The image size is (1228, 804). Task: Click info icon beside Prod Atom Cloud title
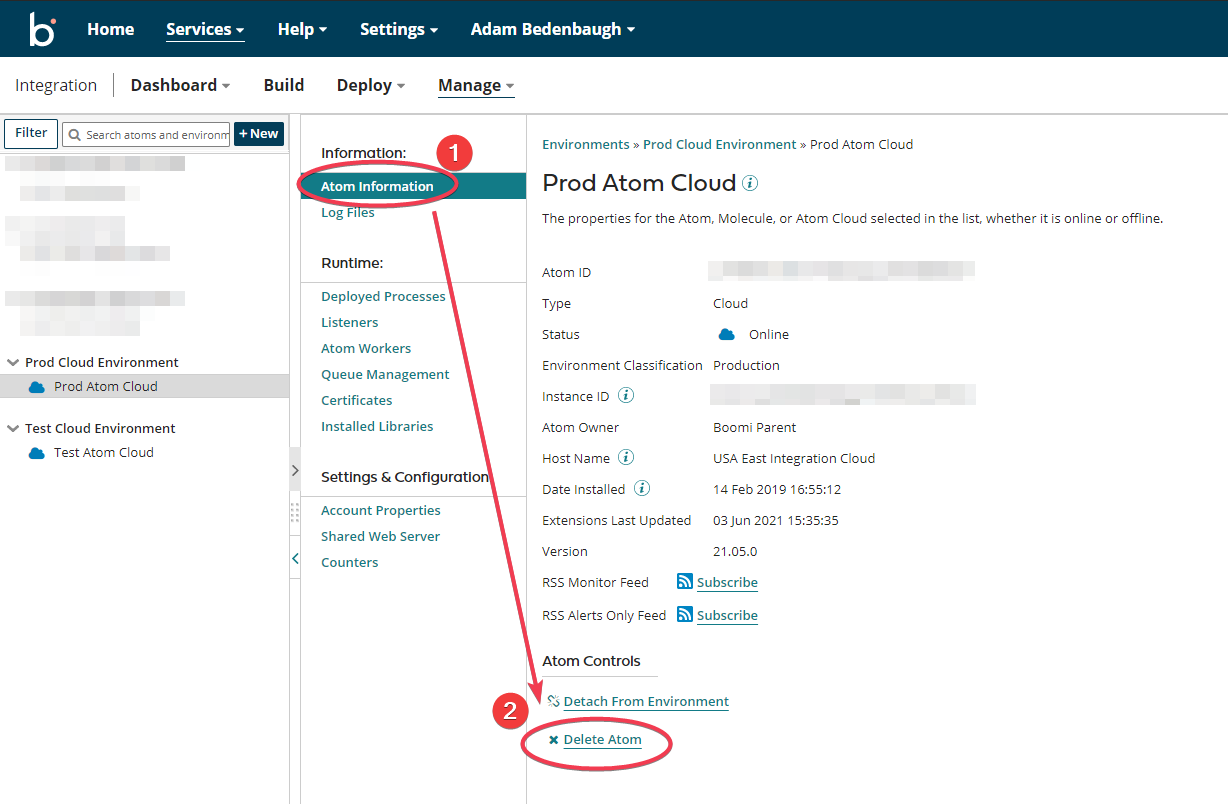(750, 184)
